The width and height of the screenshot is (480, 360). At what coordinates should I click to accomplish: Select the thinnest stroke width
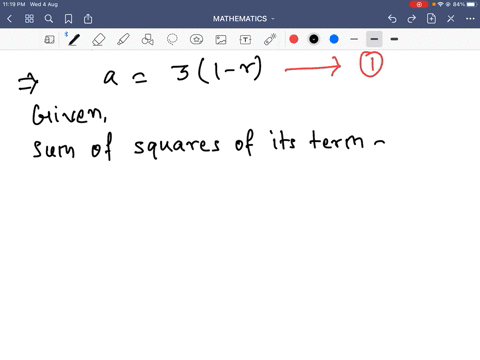click(x=354, y=39)
